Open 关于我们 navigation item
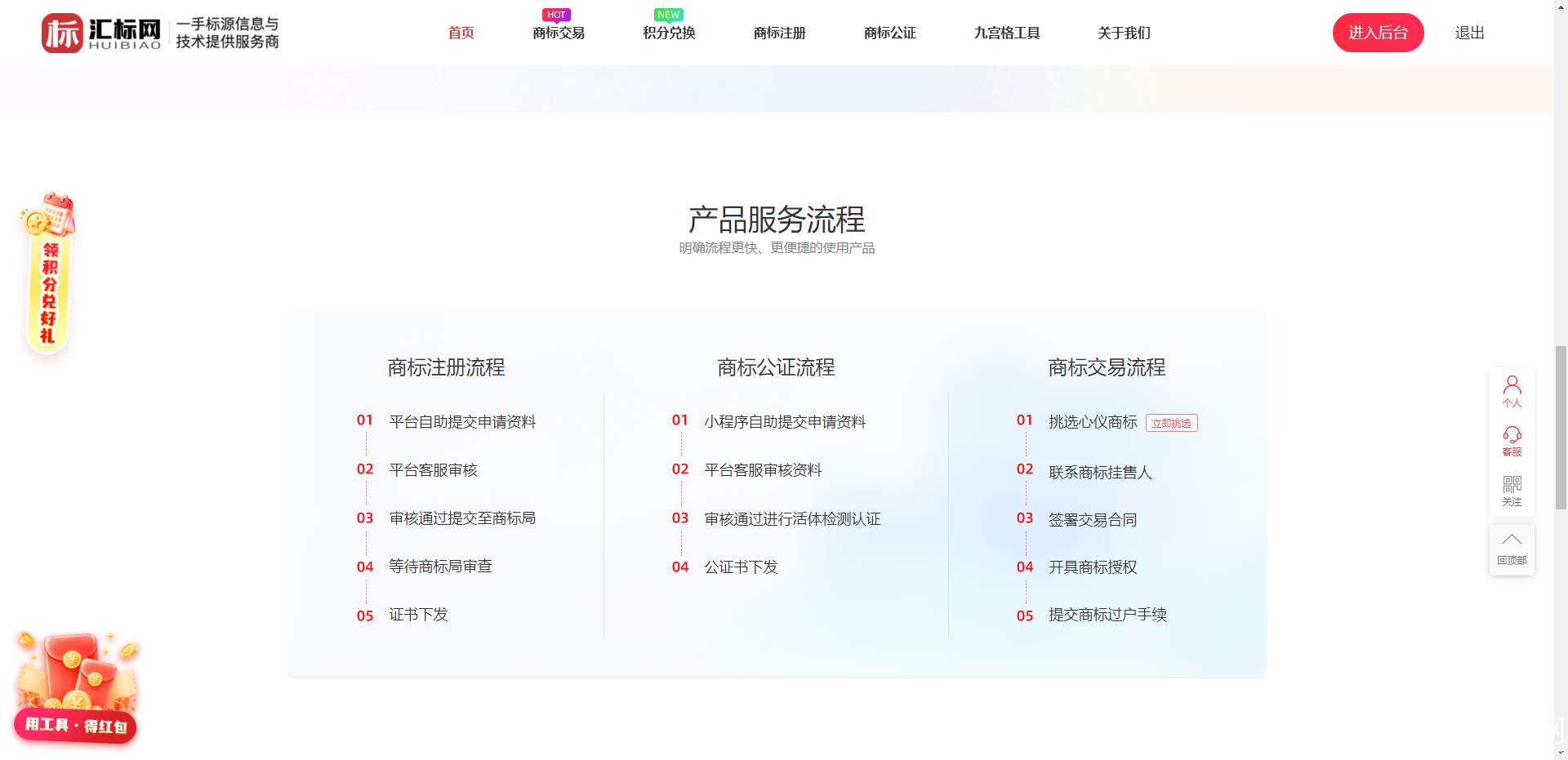This screenshot has width=1568, height=760. [1124, 33]
